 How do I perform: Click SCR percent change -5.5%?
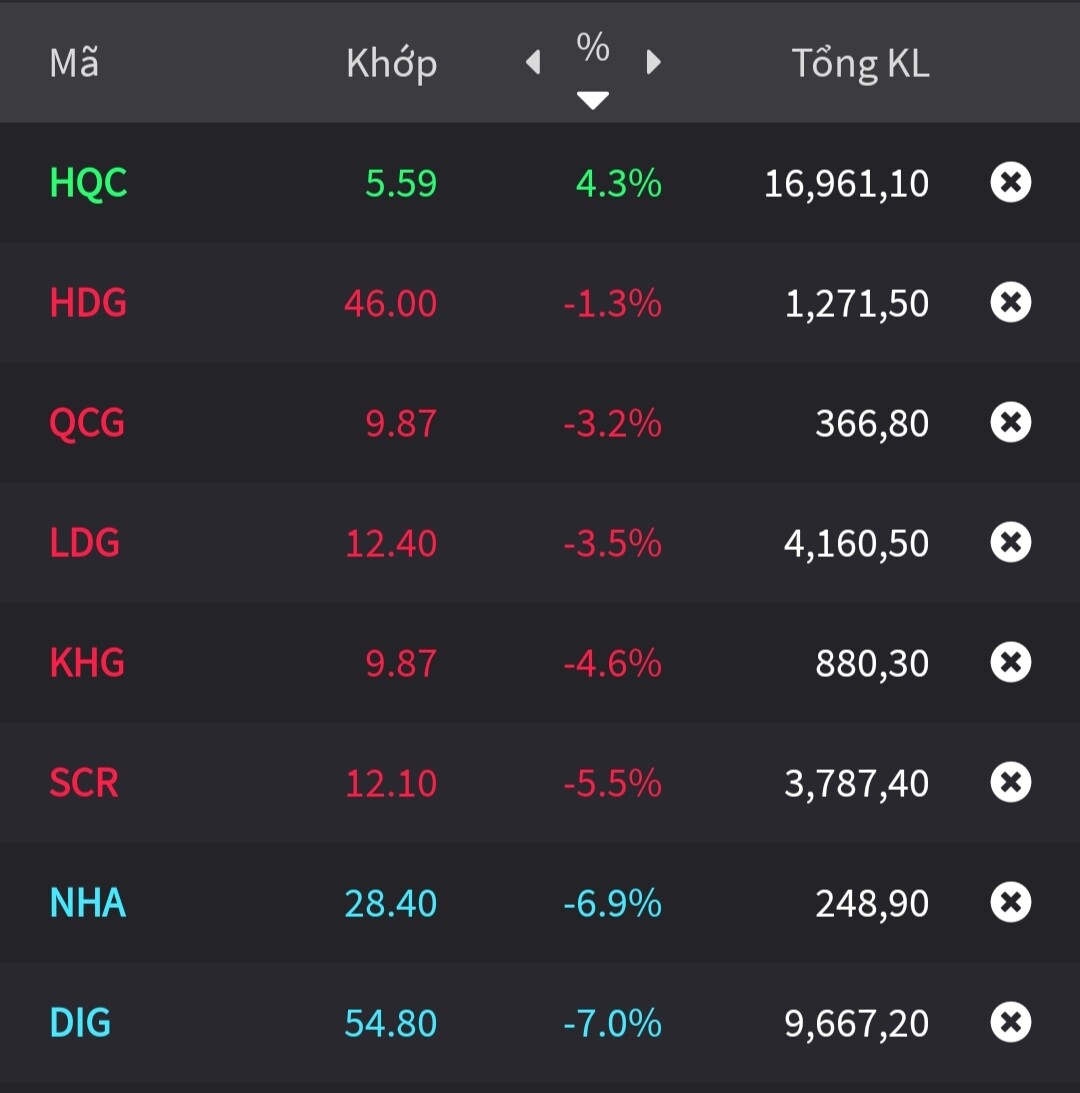[612, 783]
